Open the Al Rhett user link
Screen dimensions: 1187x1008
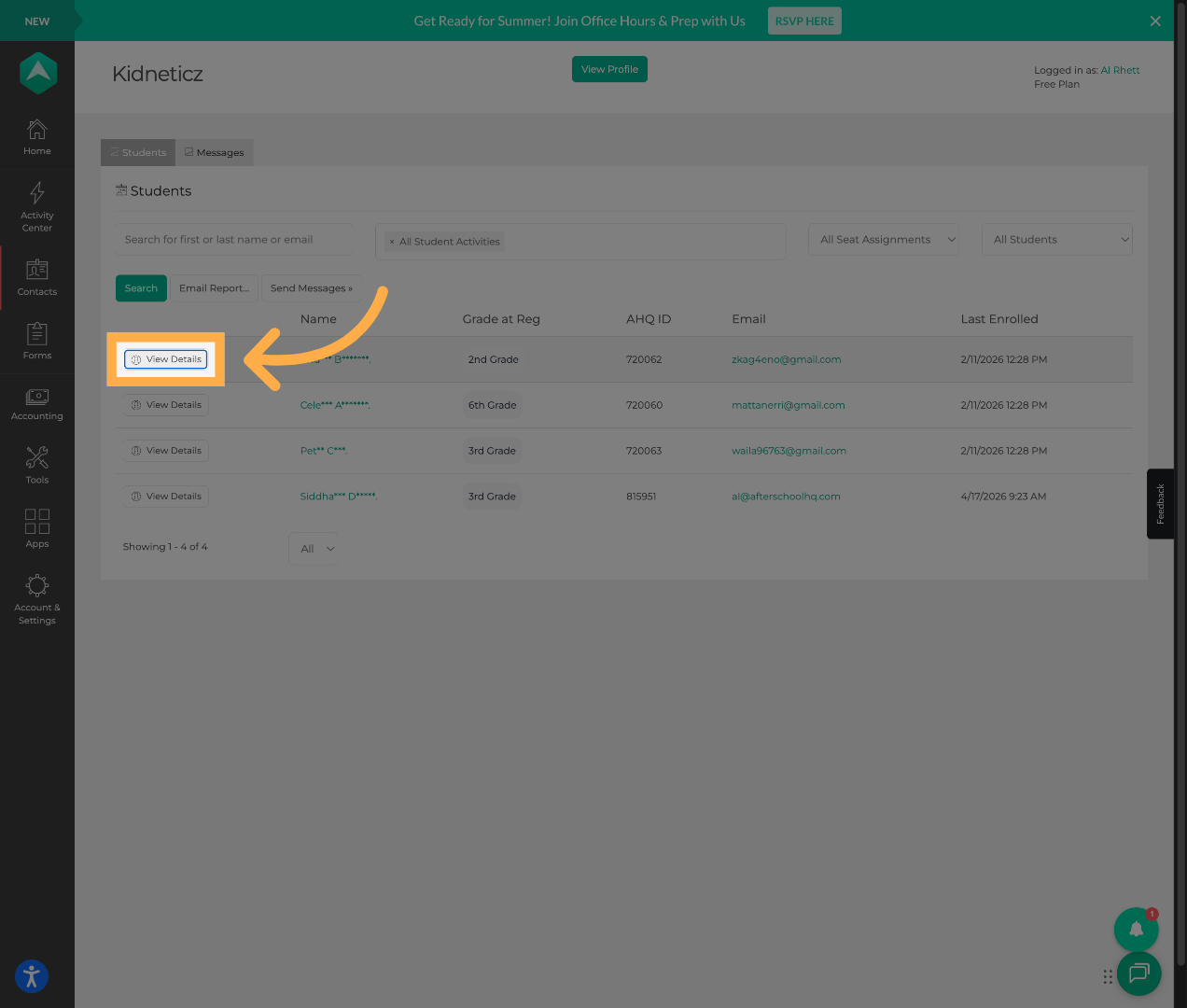[x=1120, y=70]
